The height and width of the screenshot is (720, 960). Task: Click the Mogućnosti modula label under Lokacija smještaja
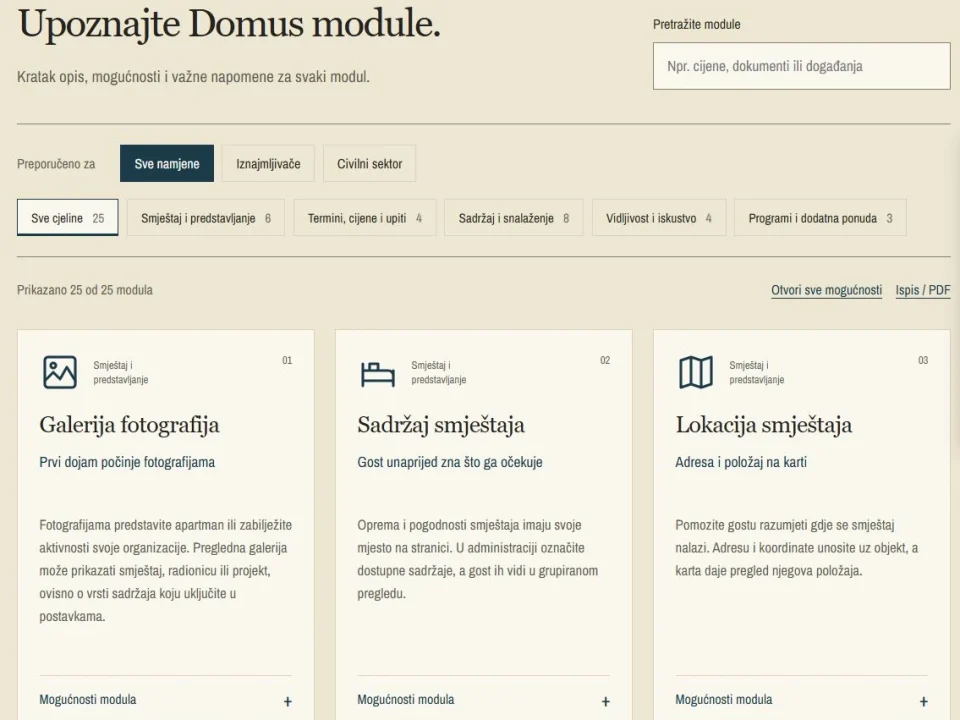pyautogui.click(x=724, y=699)
